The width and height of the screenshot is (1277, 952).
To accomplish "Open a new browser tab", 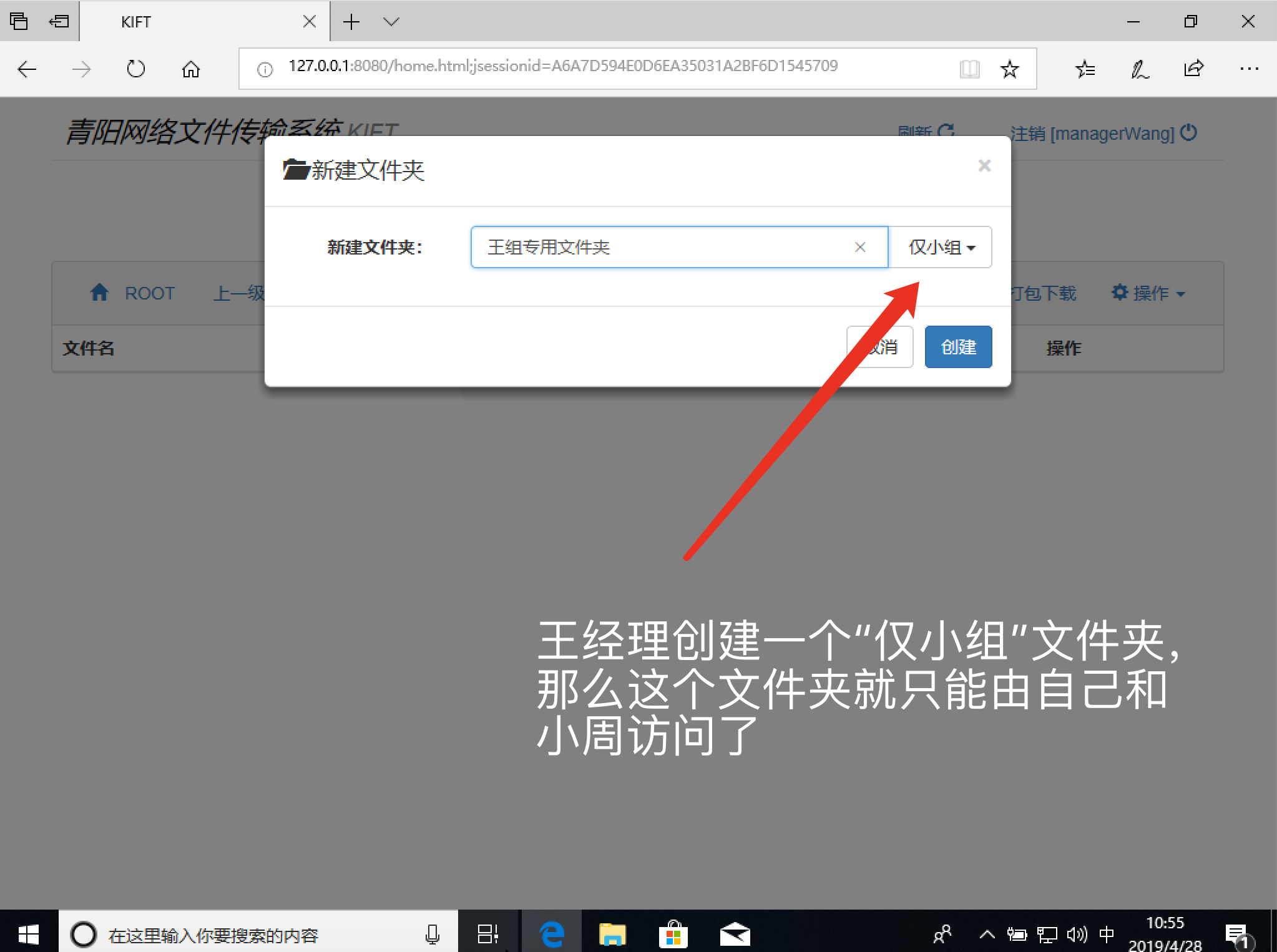I will point(351,22).
